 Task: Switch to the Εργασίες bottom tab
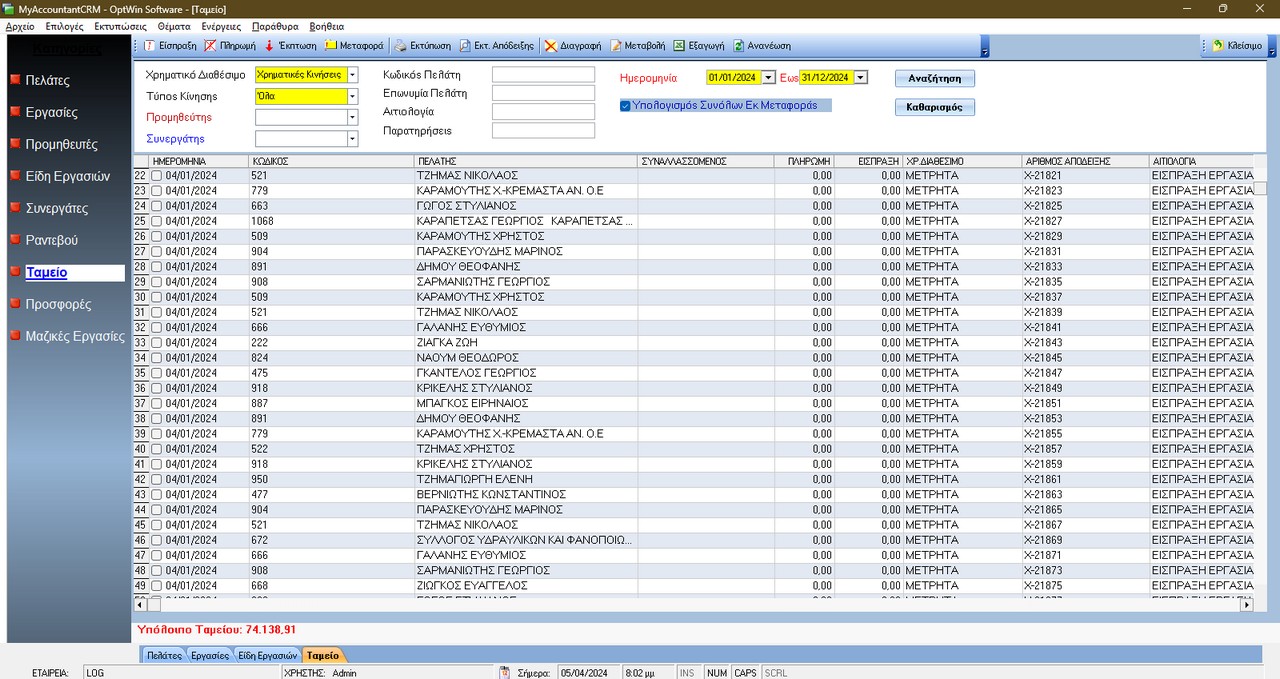click(x=209, y=655)
